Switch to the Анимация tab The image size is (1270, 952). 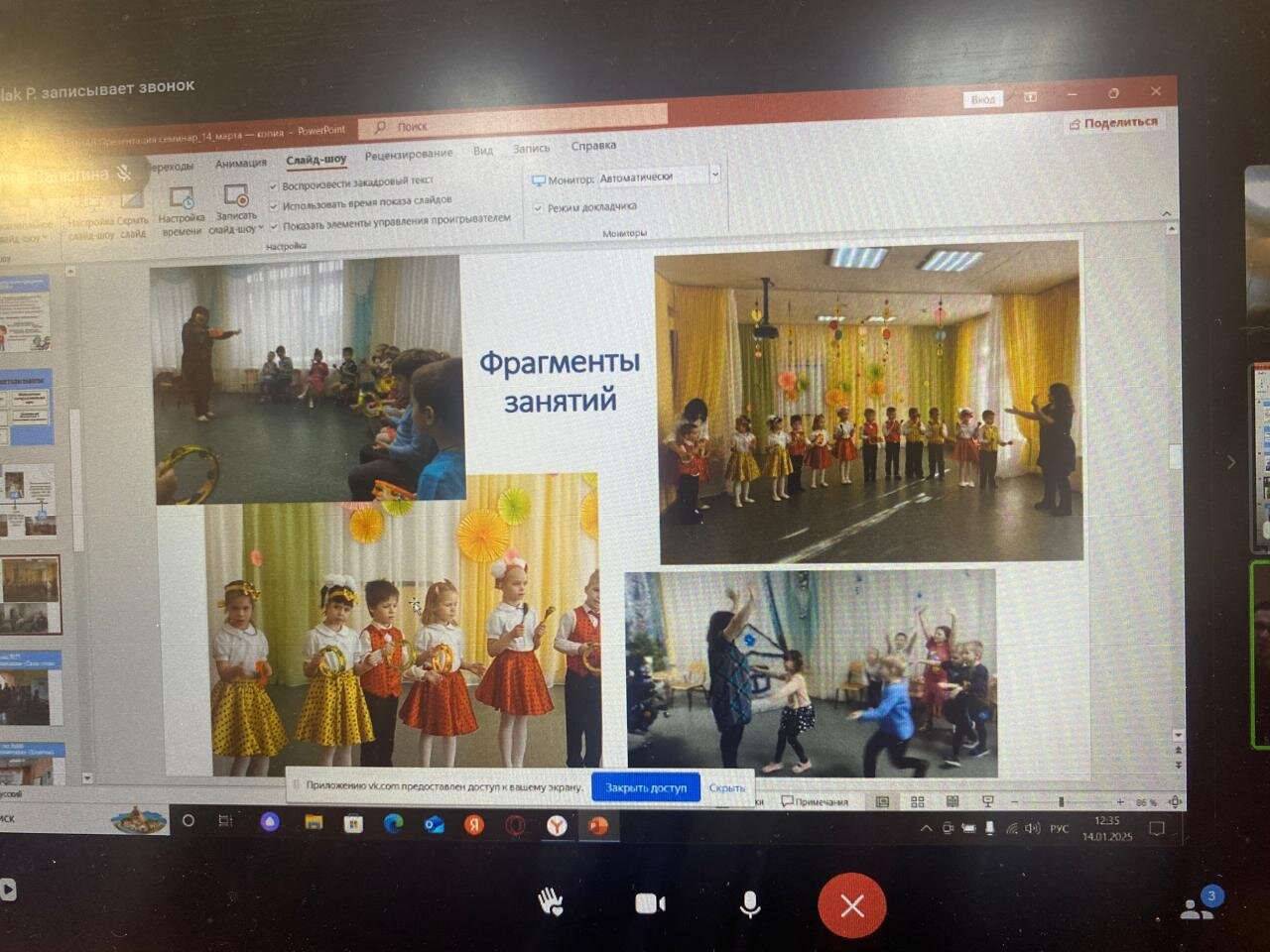click(241, 164)
